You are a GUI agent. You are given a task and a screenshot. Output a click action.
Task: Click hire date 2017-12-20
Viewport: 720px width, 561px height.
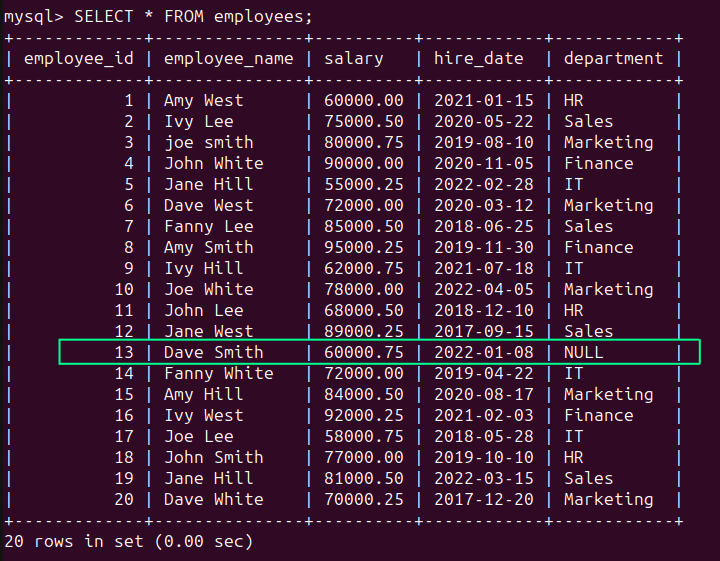[483, 499]
